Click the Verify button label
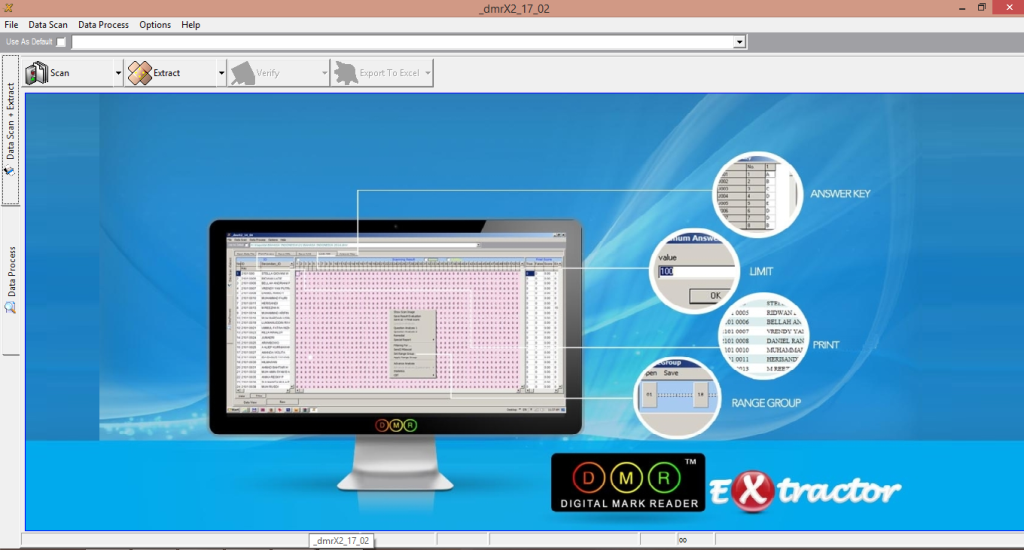The height and width of the screenshot is (550, 1024). coord(268,73)
